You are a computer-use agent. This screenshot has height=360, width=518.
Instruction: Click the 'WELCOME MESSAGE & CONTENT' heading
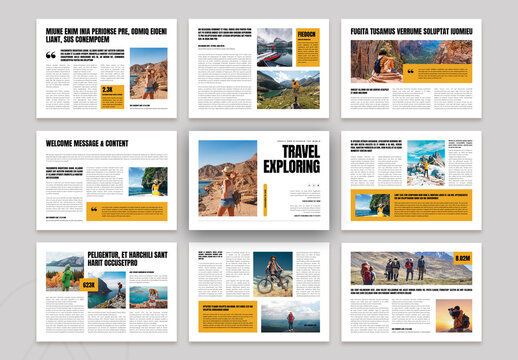coord(87,143)
